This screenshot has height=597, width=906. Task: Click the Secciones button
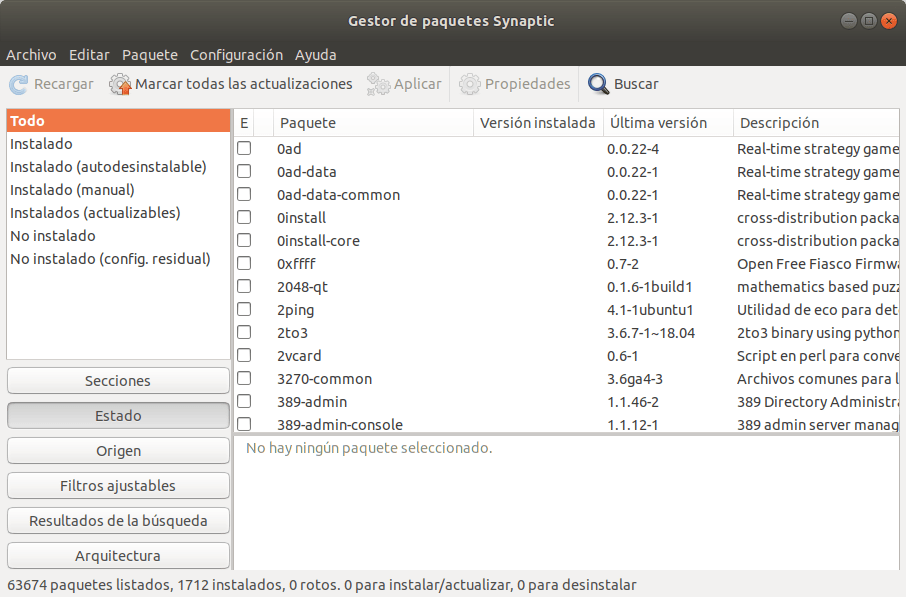pos(118,380)
